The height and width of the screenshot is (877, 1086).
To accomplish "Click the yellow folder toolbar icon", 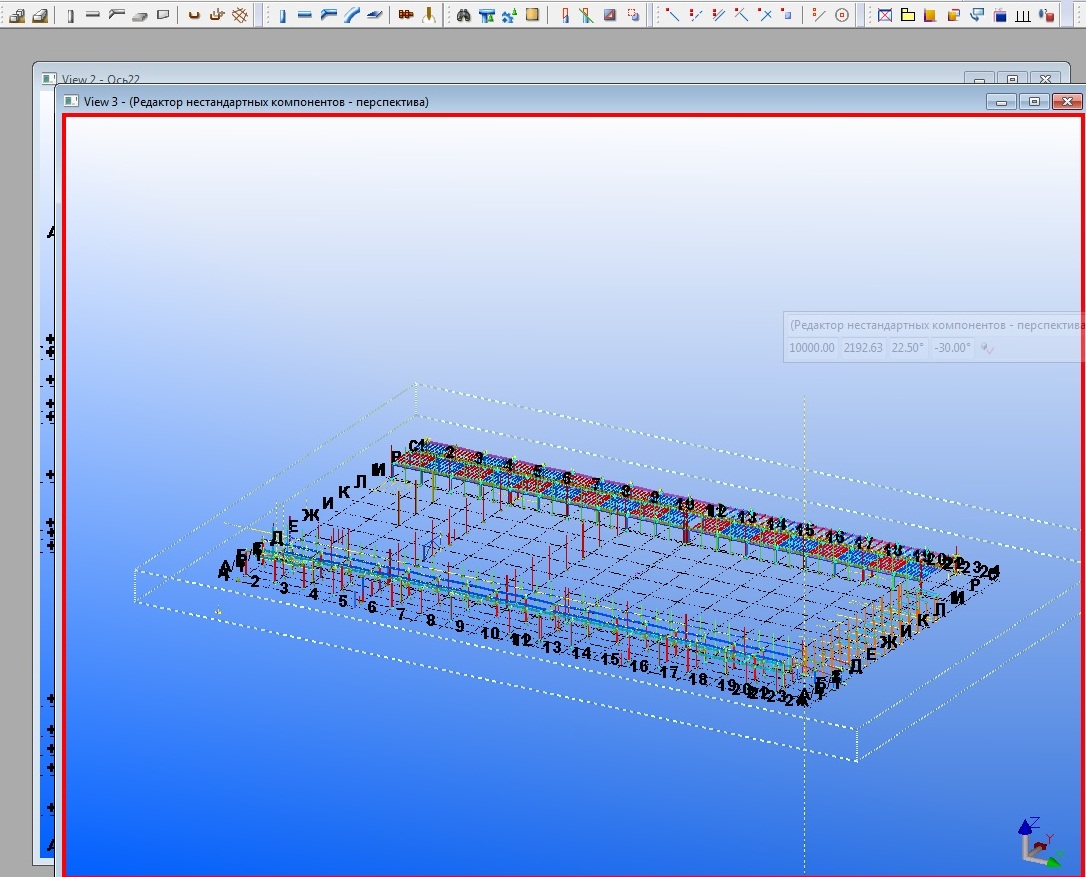I will tap(907, 15).
